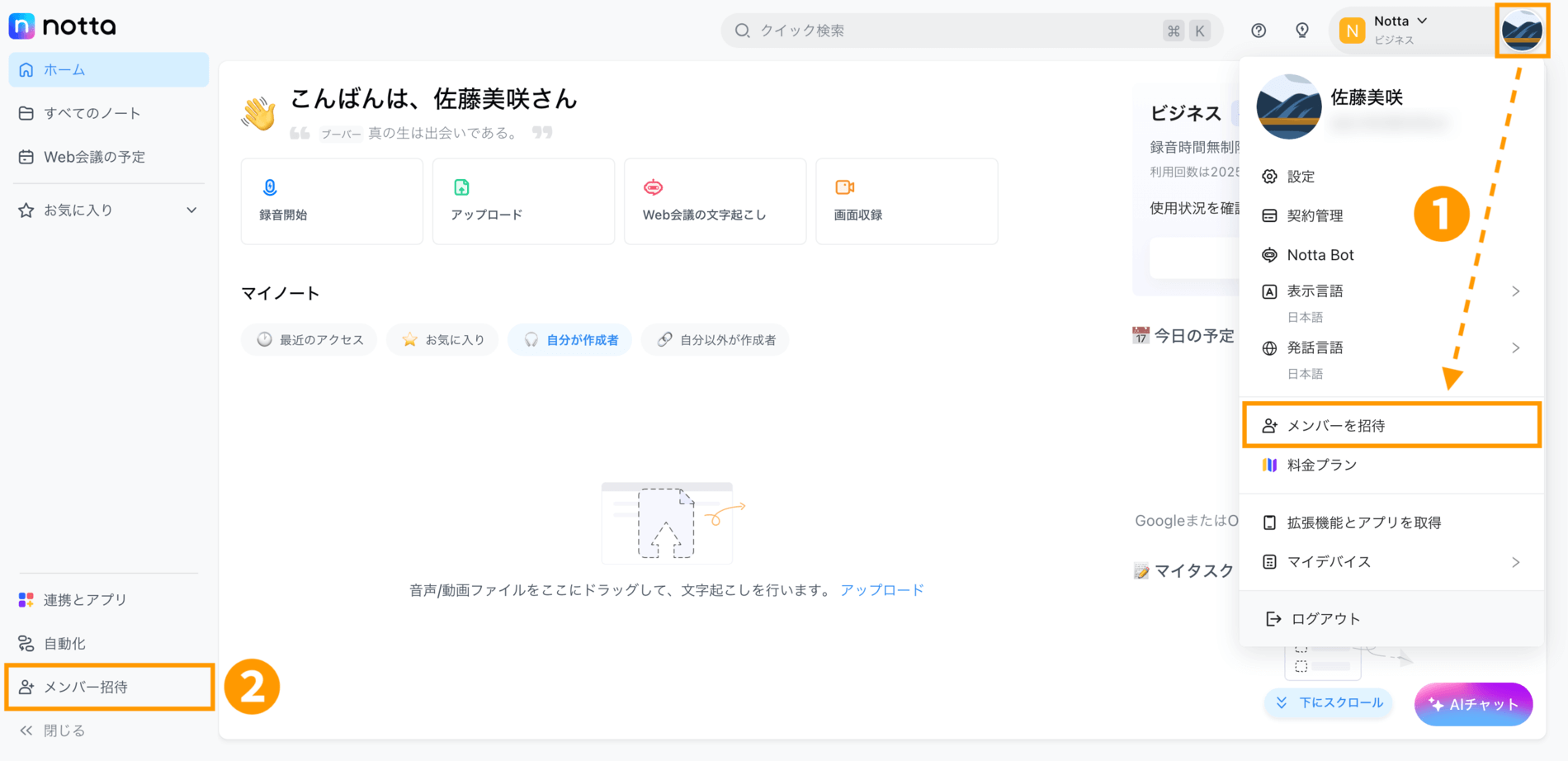Click the マイタスク heading
Screen dimensions: 1568x761
tap(1193, 571)
